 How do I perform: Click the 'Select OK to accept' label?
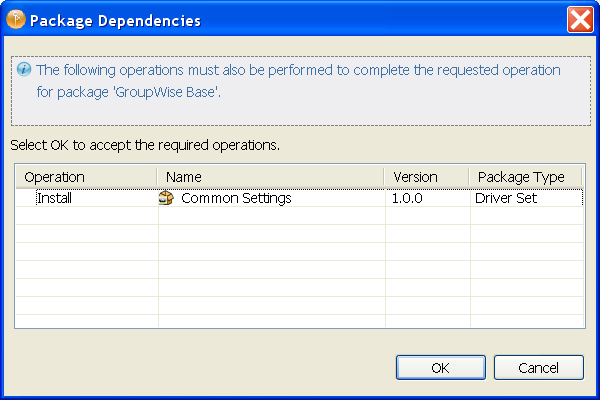pyautogui.click(x=144, y=145)
